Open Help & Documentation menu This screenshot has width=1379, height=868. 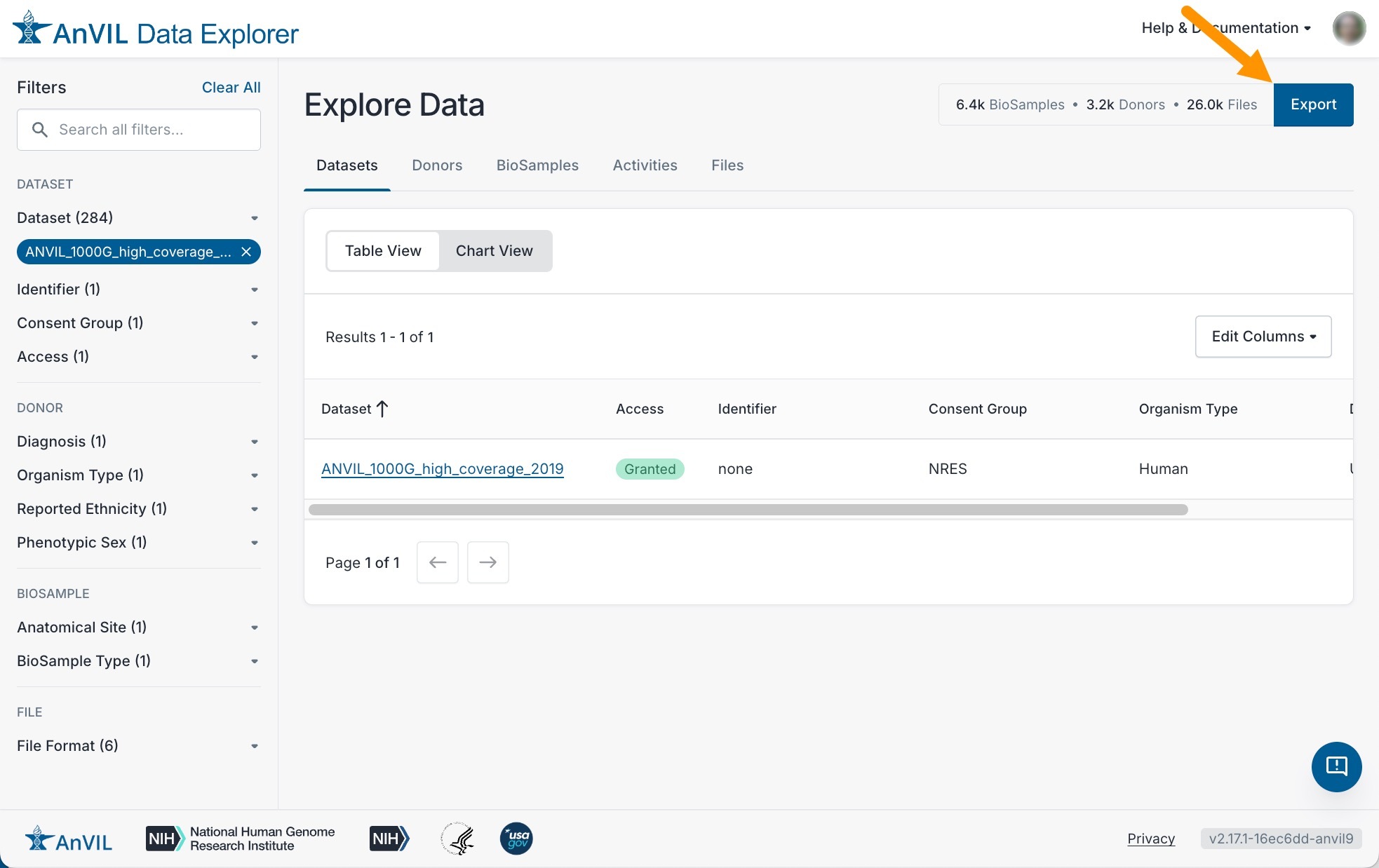click(1226, 28)
